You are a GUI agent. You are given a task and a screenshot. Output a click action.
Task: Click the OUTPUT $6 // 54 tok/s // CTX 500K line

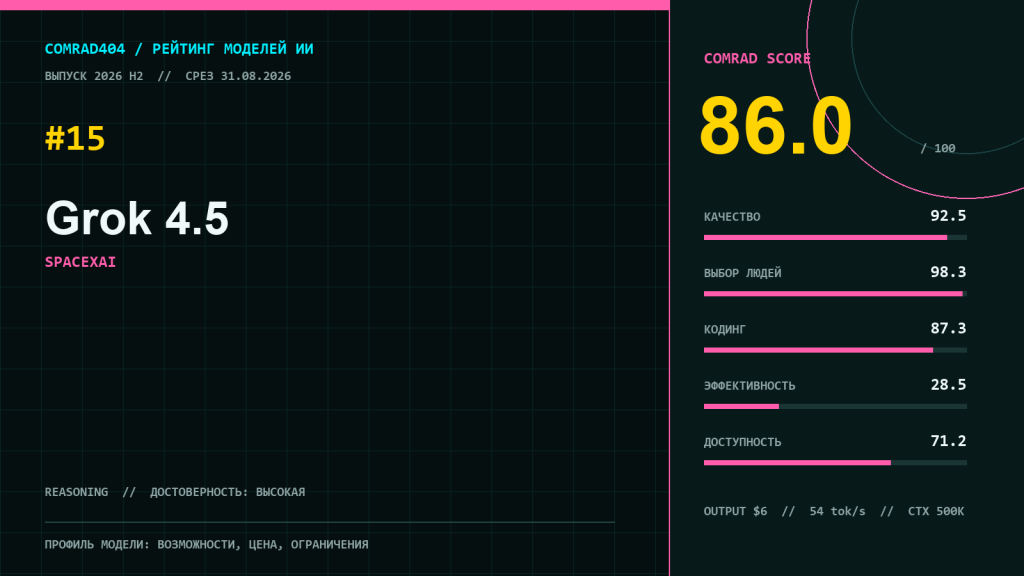click(834, 511)
